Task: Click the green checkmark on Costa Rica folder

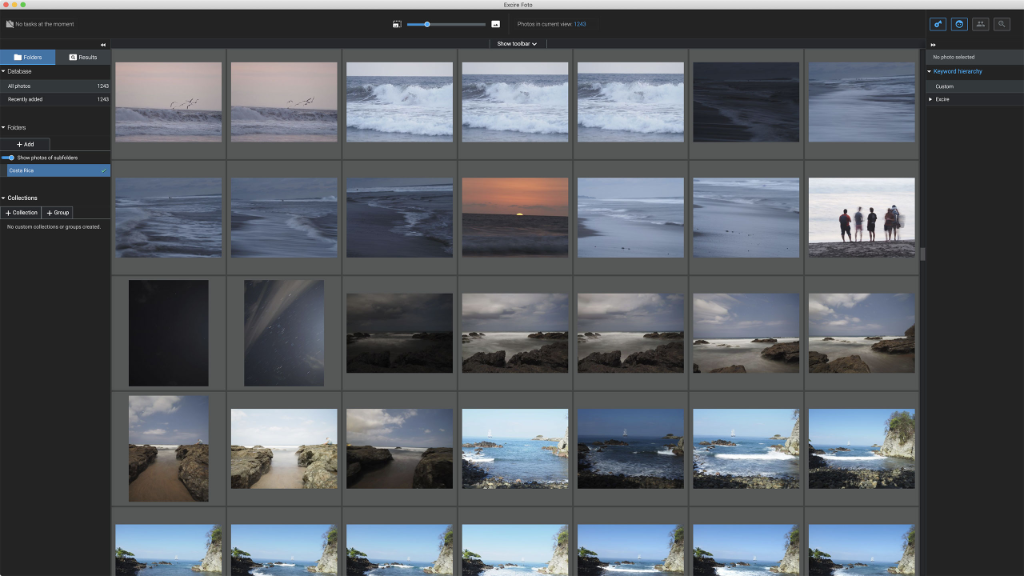Action: tap(103, 170)
